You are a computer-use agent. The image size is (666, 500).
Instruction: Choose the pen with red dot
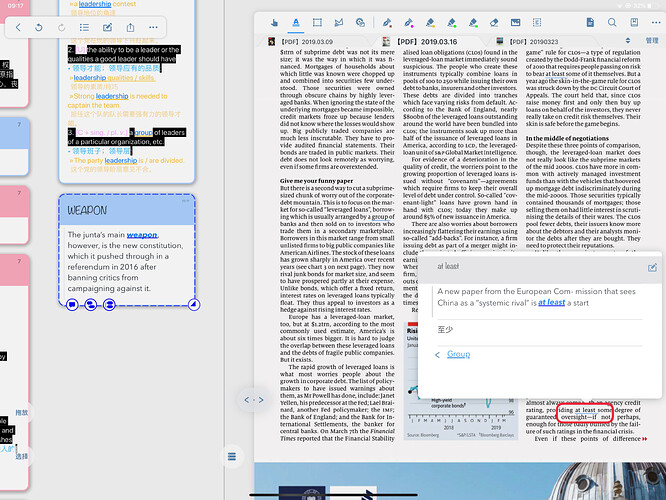tap(387, 23)
